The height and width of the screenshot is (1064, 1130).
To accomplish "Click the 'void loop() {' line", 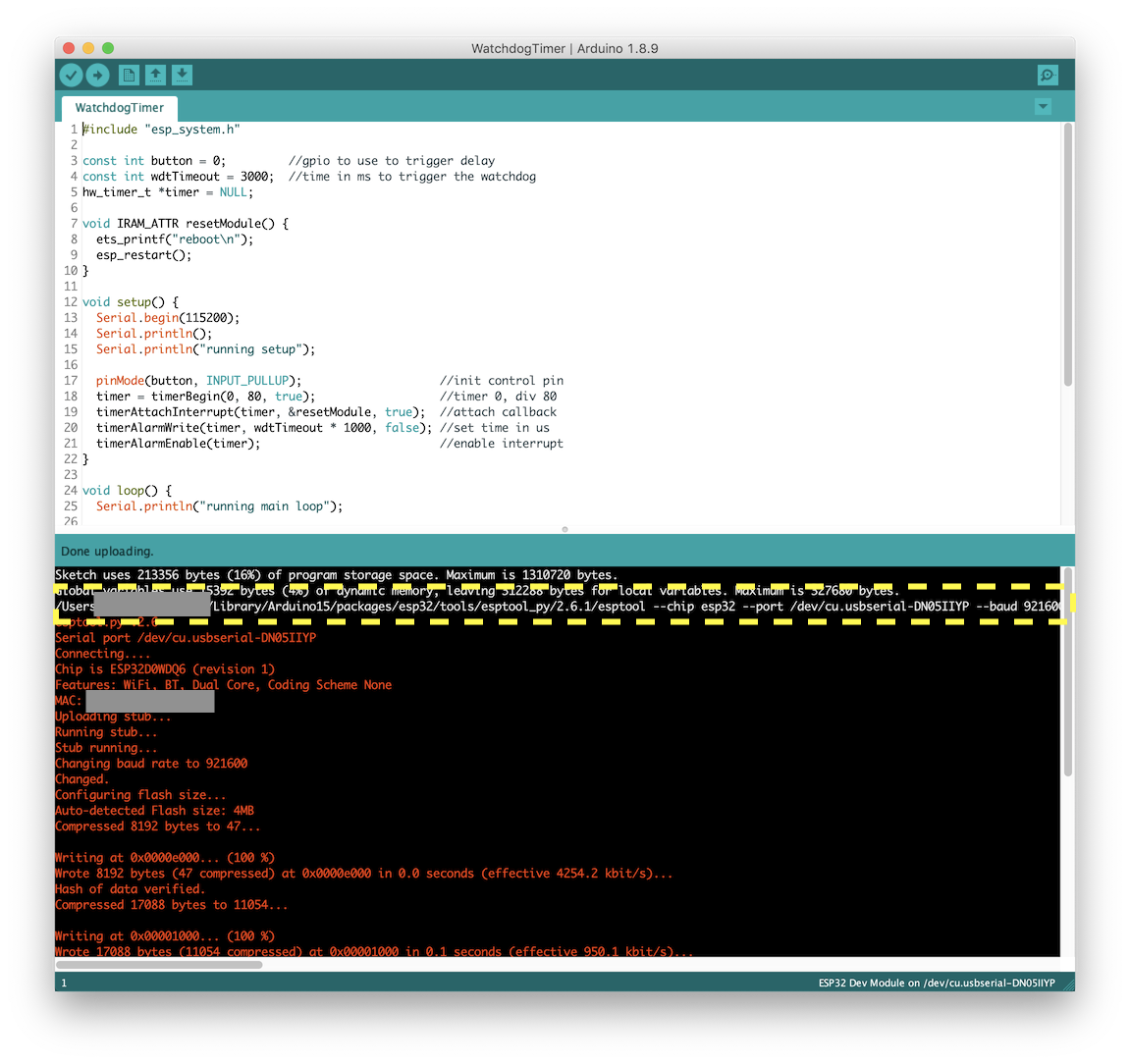I will (x=127, y=491).
